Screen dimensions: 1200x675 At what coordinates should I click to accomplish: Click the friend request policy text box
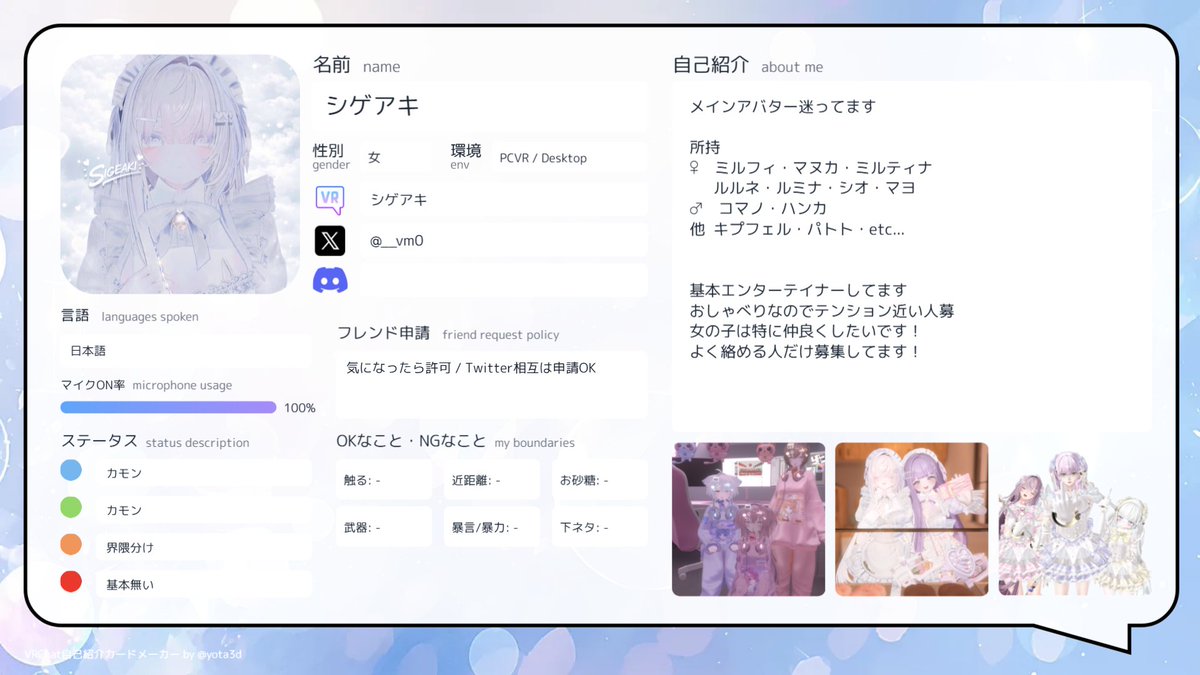click(491, 384)
